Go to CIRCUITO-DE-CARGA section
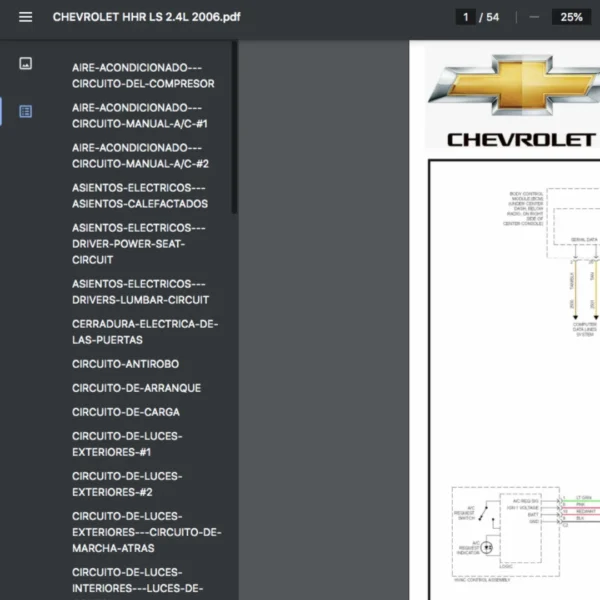The image size is (600, 600). coord(127,412)
